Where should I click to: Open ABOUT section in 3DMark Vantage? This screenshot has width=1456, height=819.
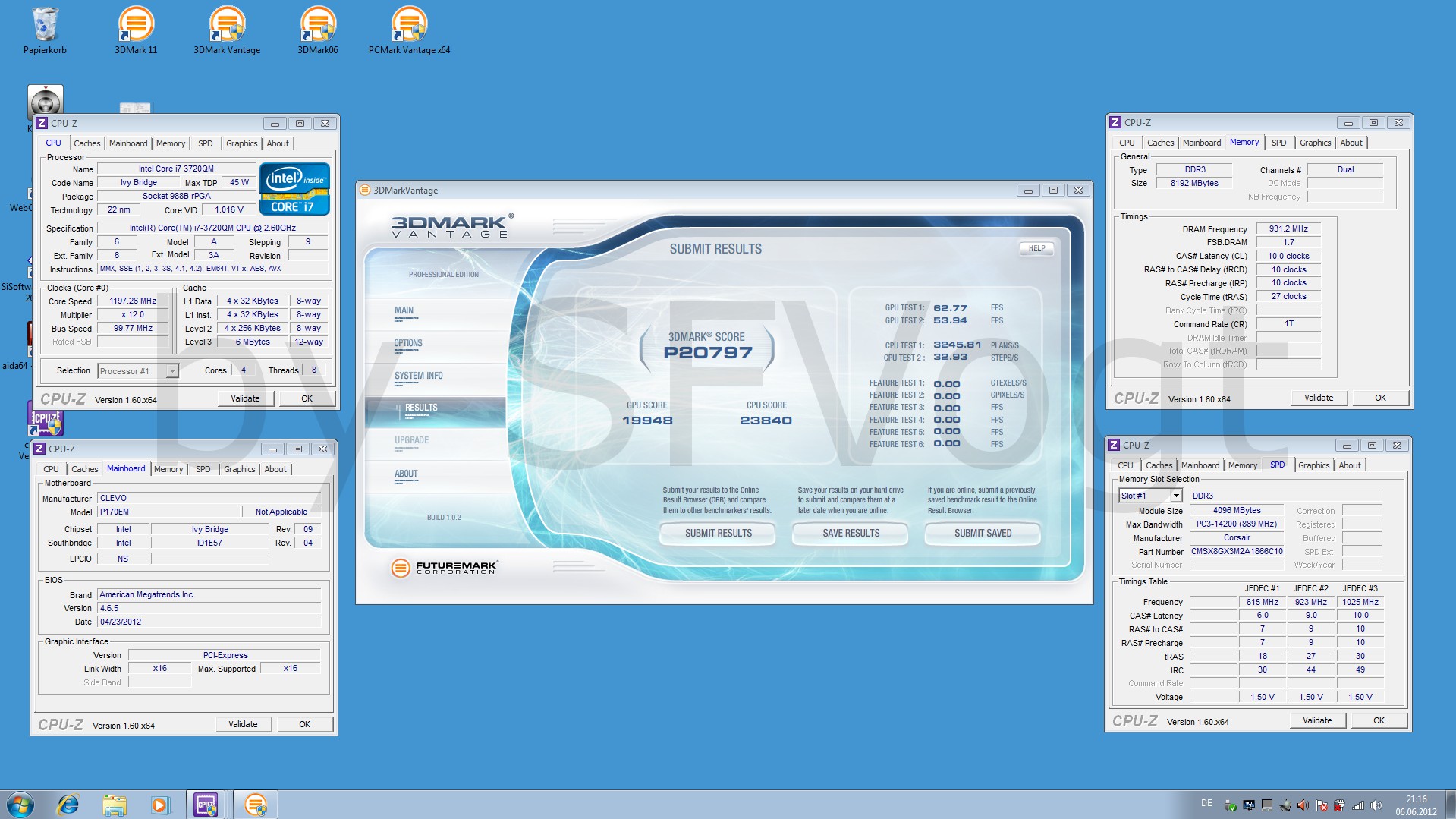pyautogui.click(x=406, y=474)
